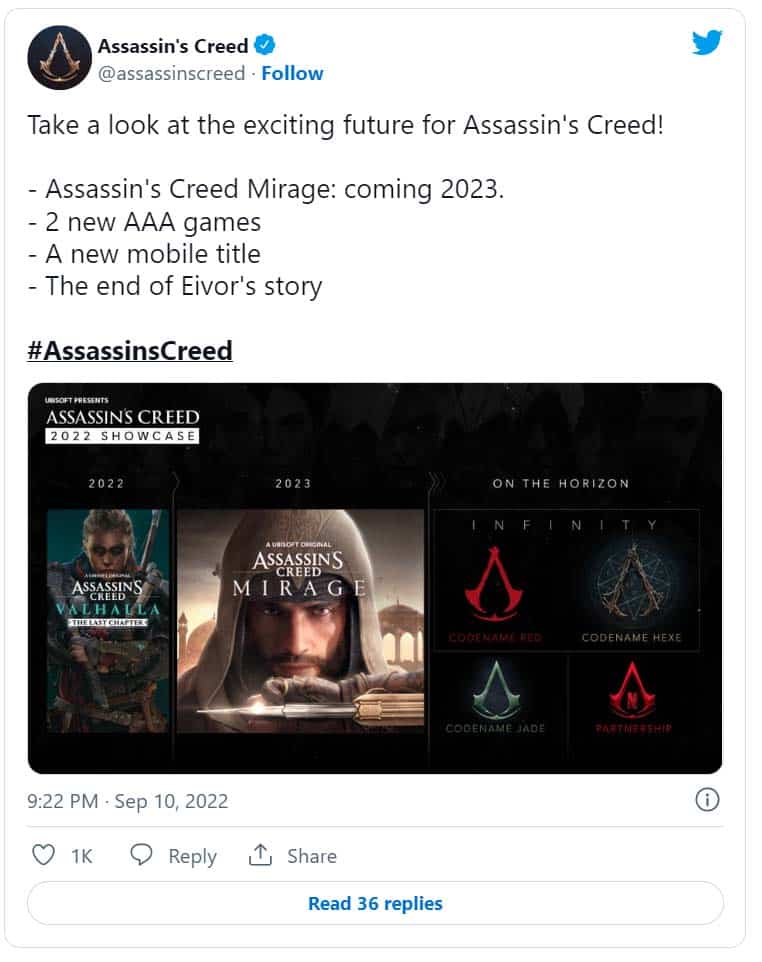Click the reply speech bubble icon
Screen dimensions: 762x962
(143, 855)
